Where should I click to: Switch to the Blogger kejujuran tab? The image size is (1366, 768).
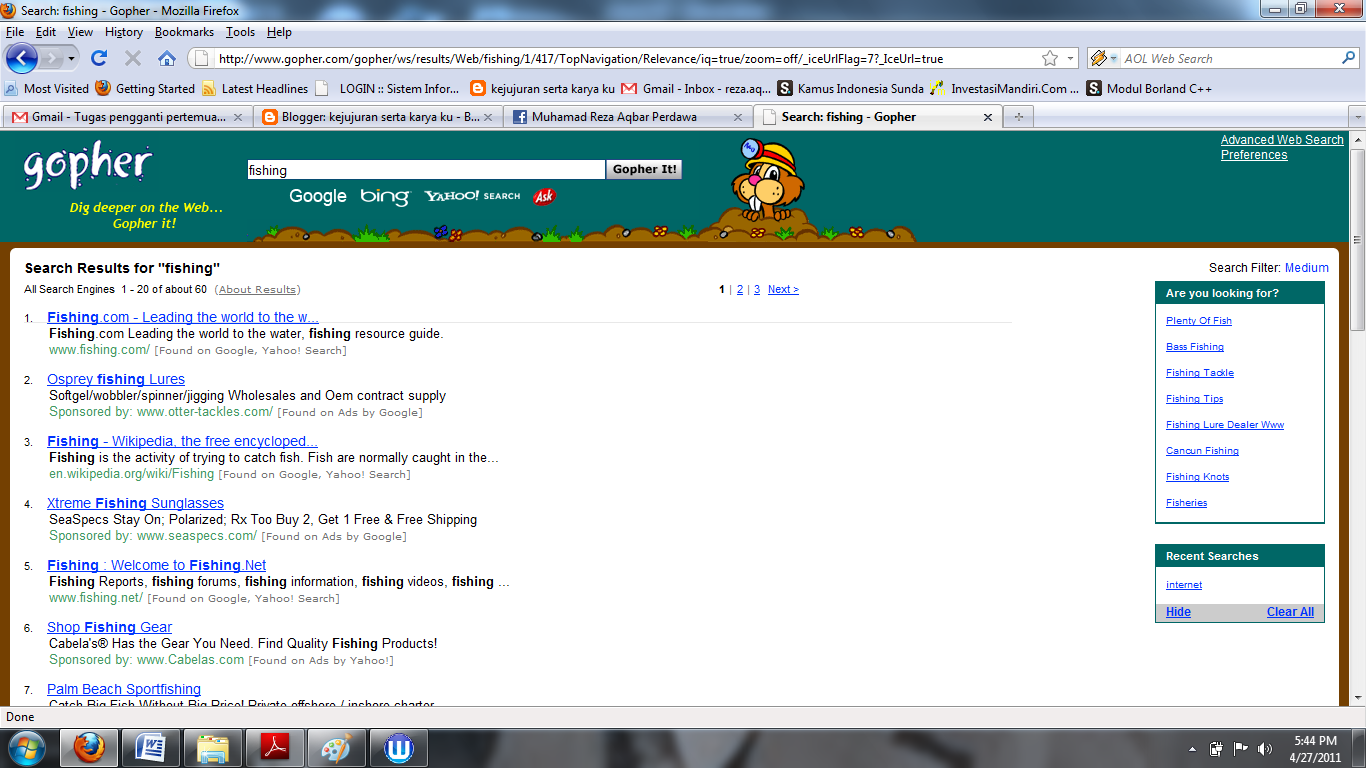(x=377, y=117)
